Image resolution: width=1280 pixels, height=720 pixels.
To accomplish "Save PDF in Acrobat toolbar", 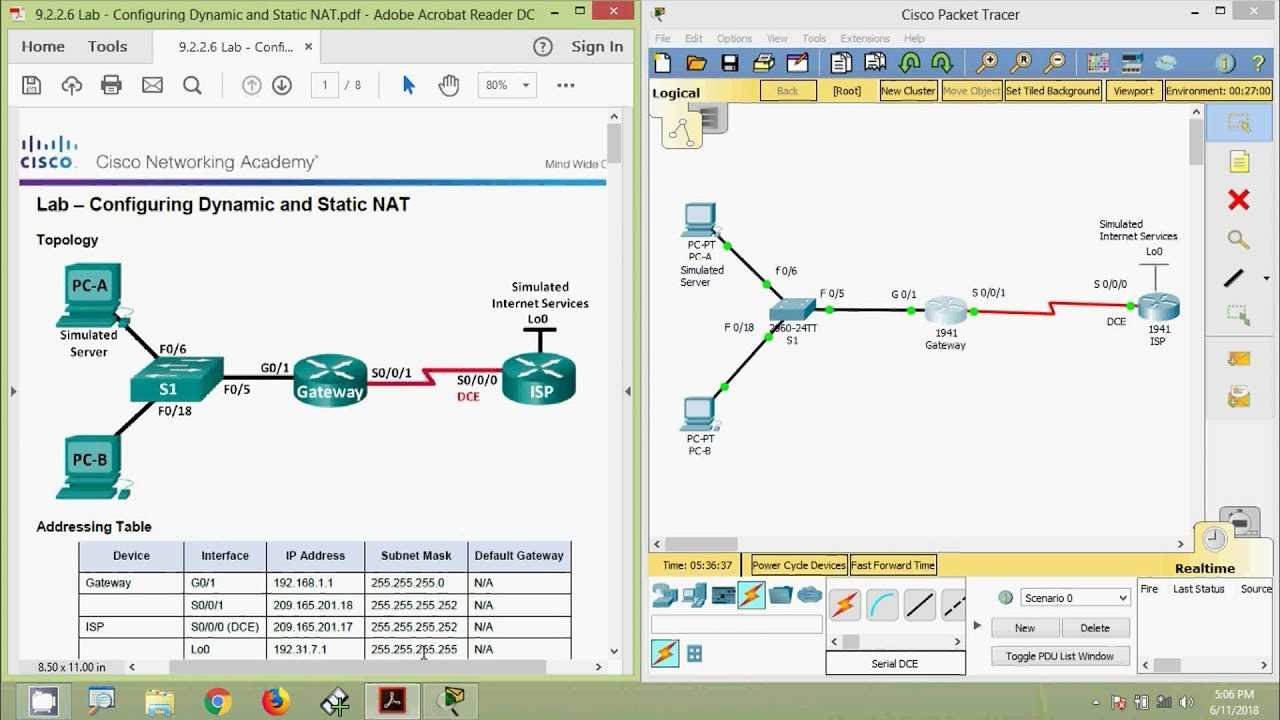I will (31, 85).
